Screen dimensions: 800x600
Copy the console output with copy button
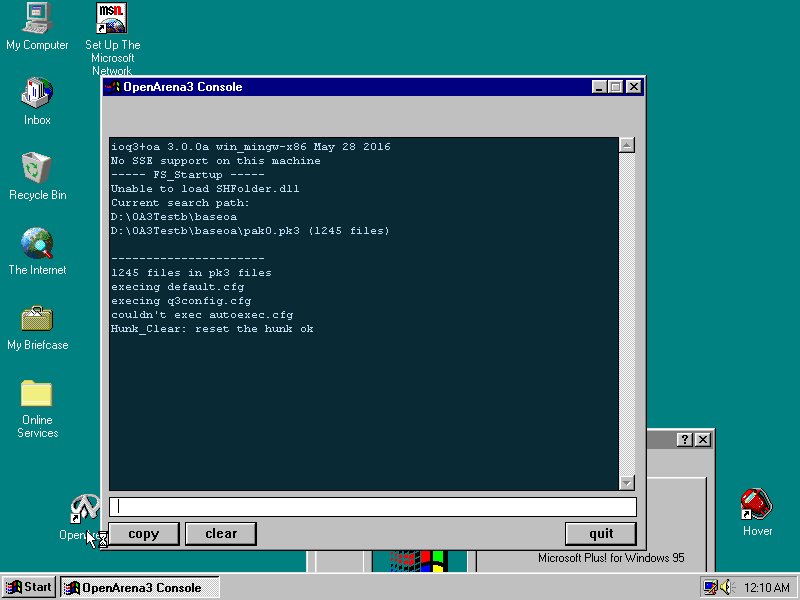coord(144,534)
